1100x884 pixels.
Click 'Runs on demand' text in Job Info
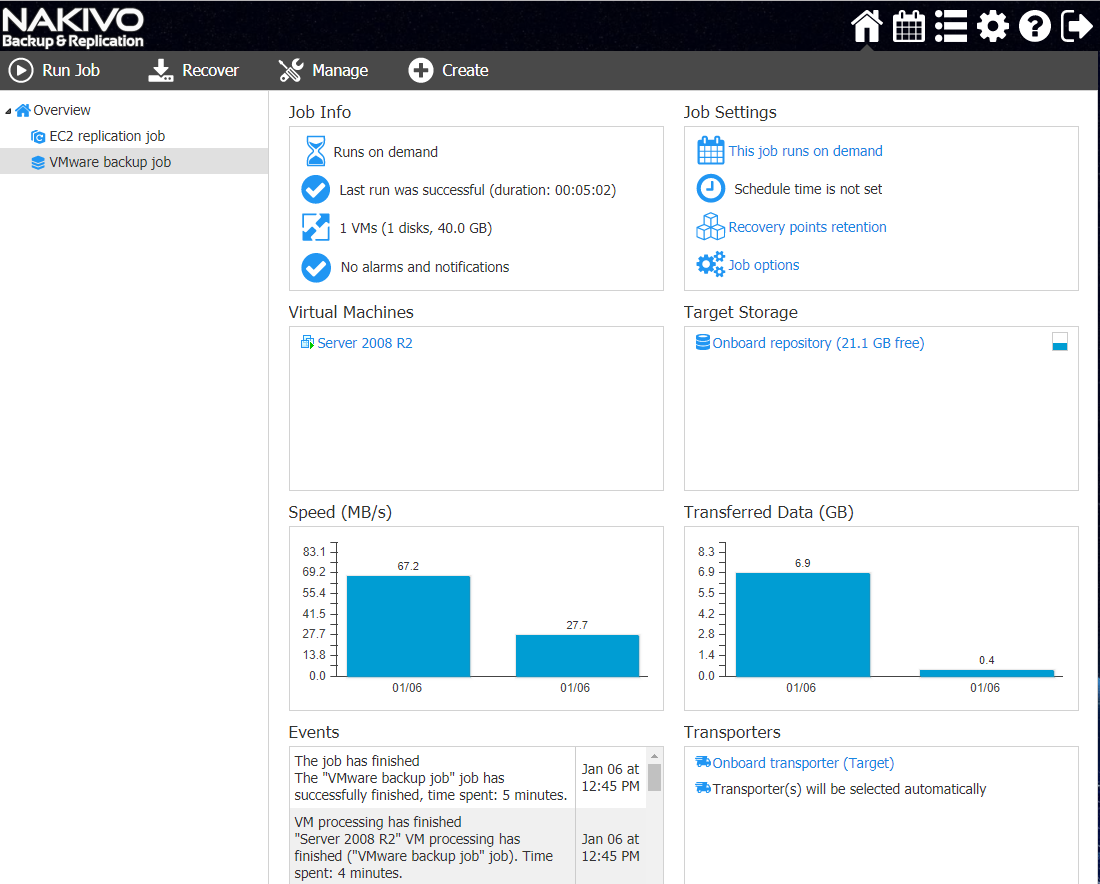point(386,152)
